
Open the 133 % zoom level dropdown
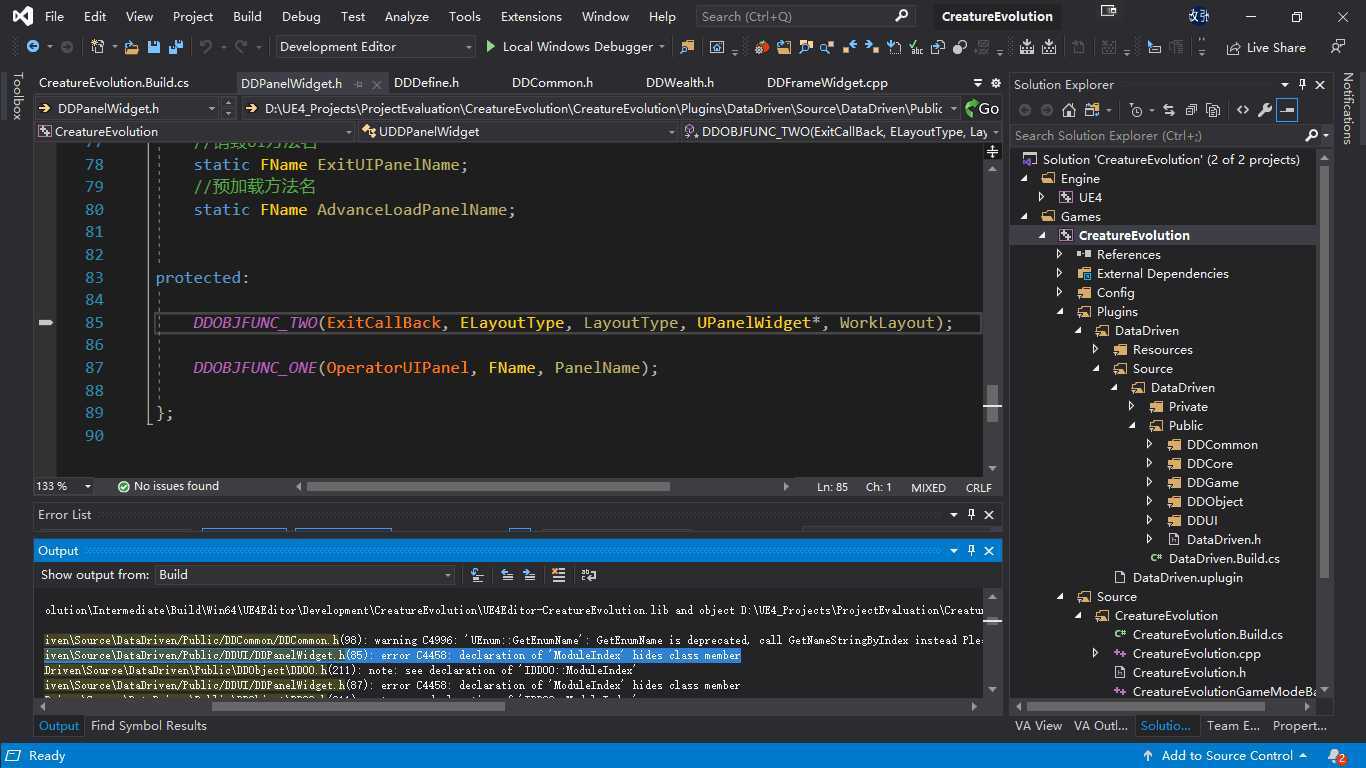(63, 487)
